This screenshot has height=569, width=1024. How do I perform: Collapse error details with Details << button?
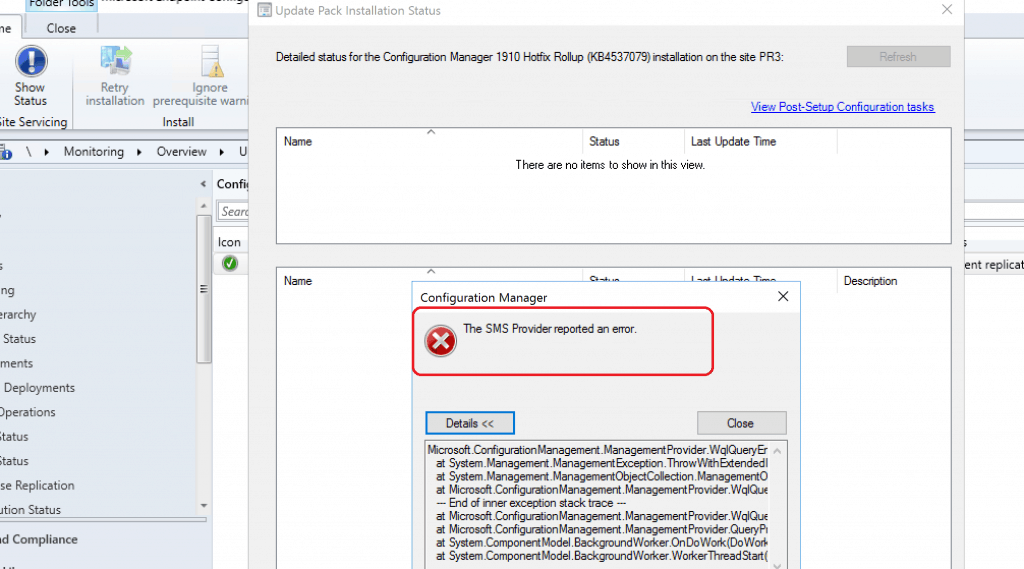(469, 423)
